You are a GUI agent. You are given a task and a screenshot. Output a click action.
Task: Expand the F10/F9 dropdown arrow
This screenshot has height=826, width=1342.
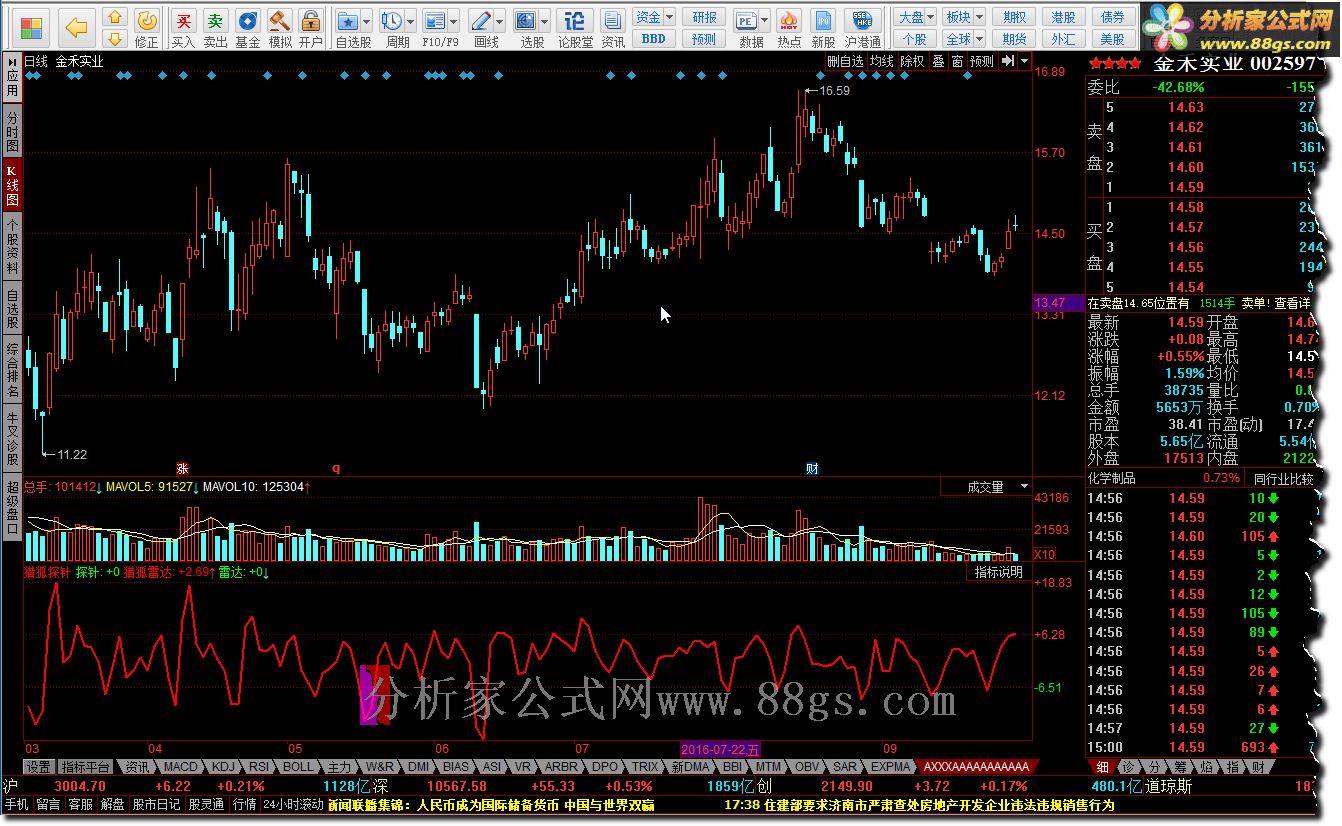(x=453, y=21)
